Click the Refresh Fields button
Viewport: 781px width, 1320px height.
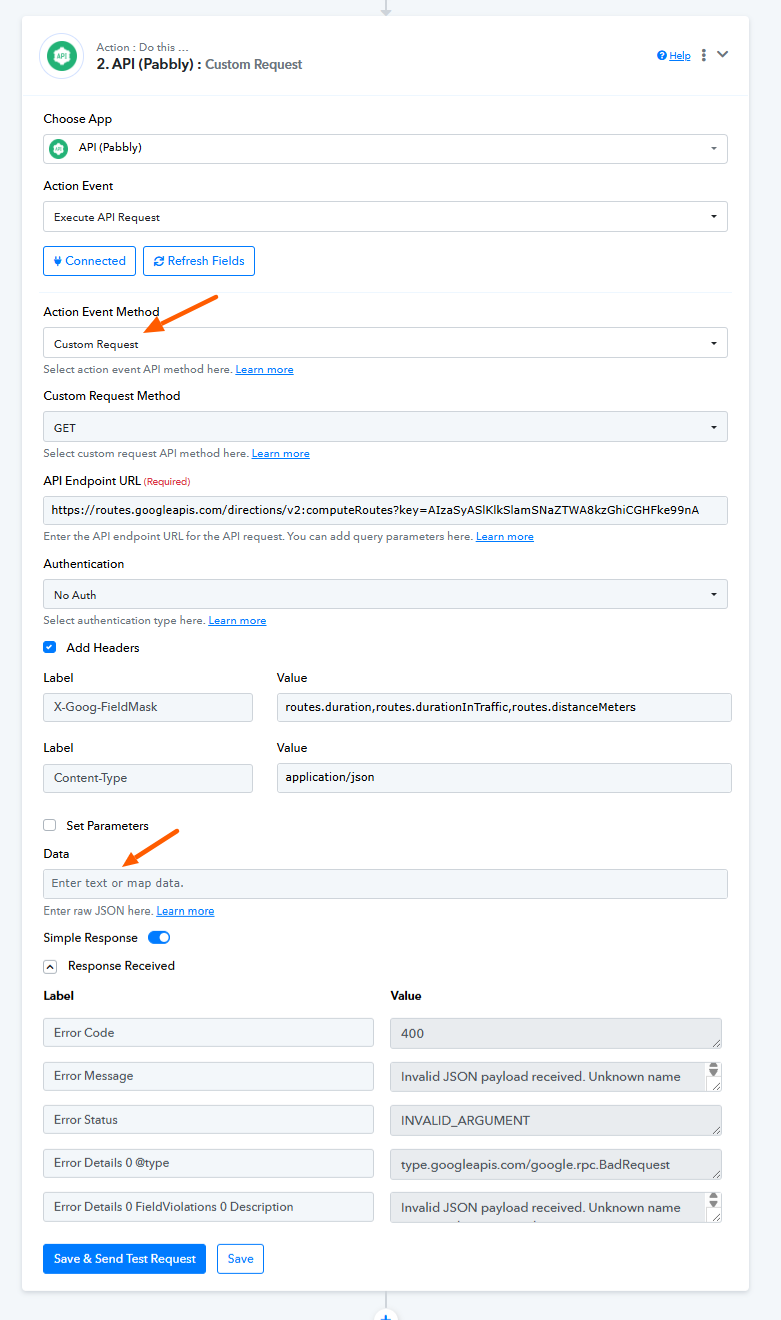click(199, 261)
